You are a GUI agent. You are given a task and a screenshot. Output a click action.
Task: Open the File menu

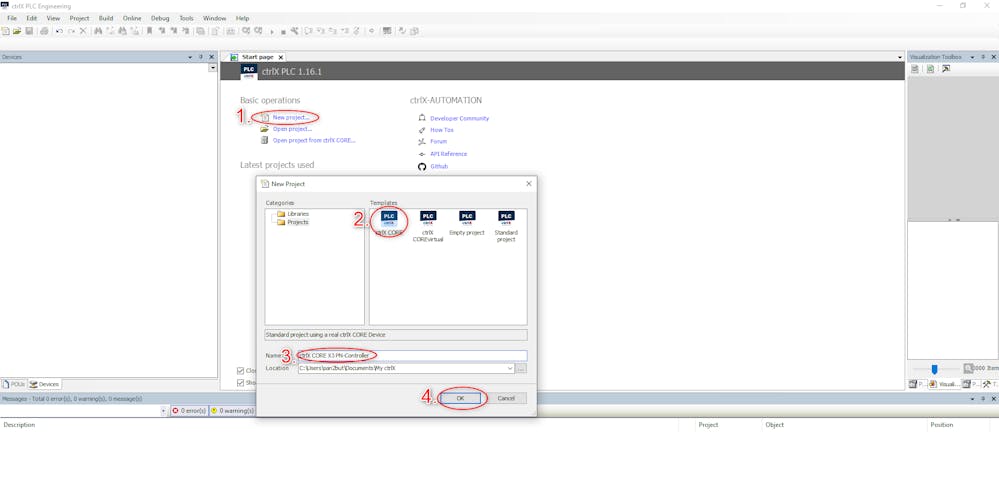12,18
